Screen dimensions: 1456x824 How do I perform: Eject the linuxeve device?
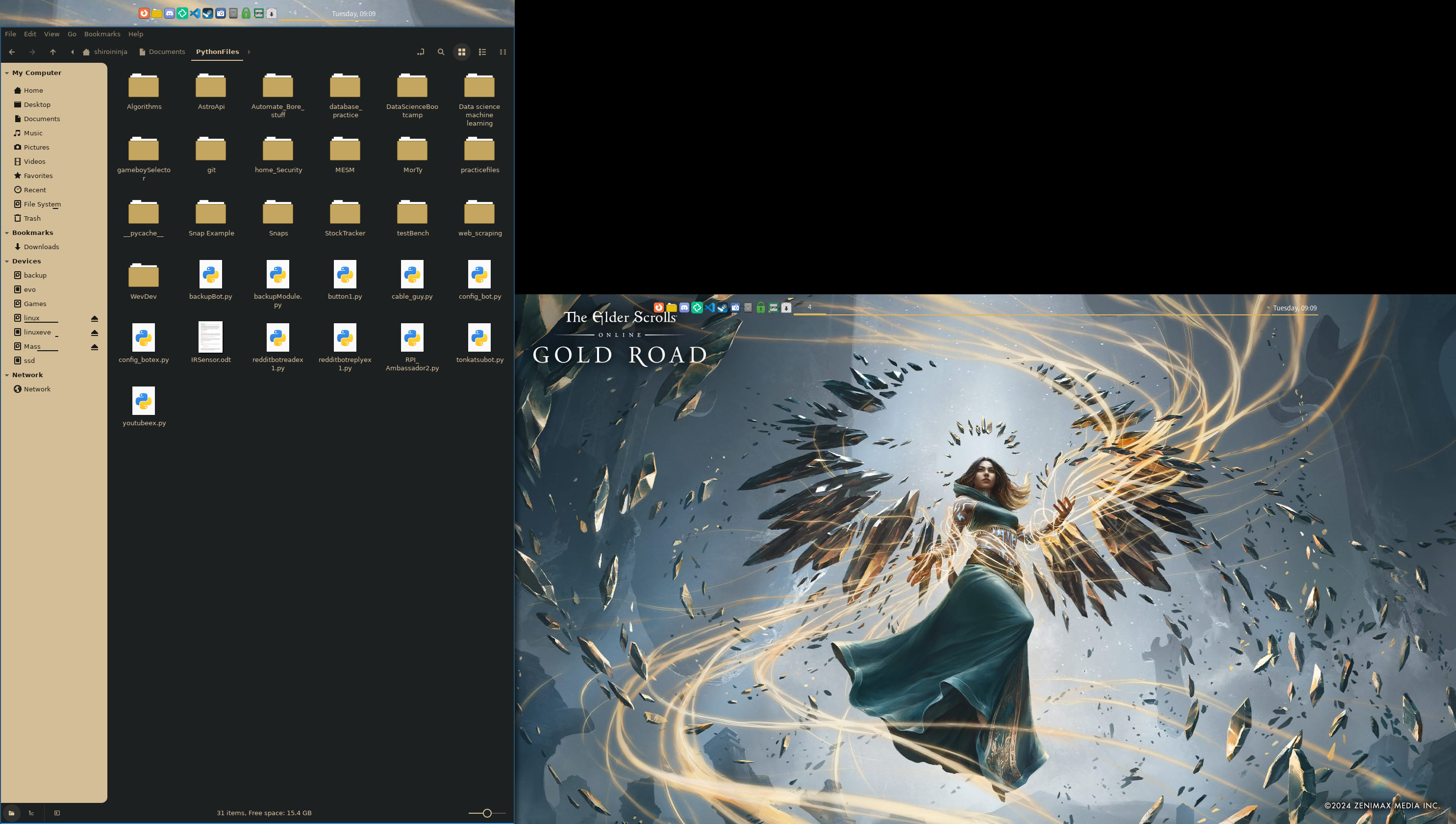[x=95, y=333]
